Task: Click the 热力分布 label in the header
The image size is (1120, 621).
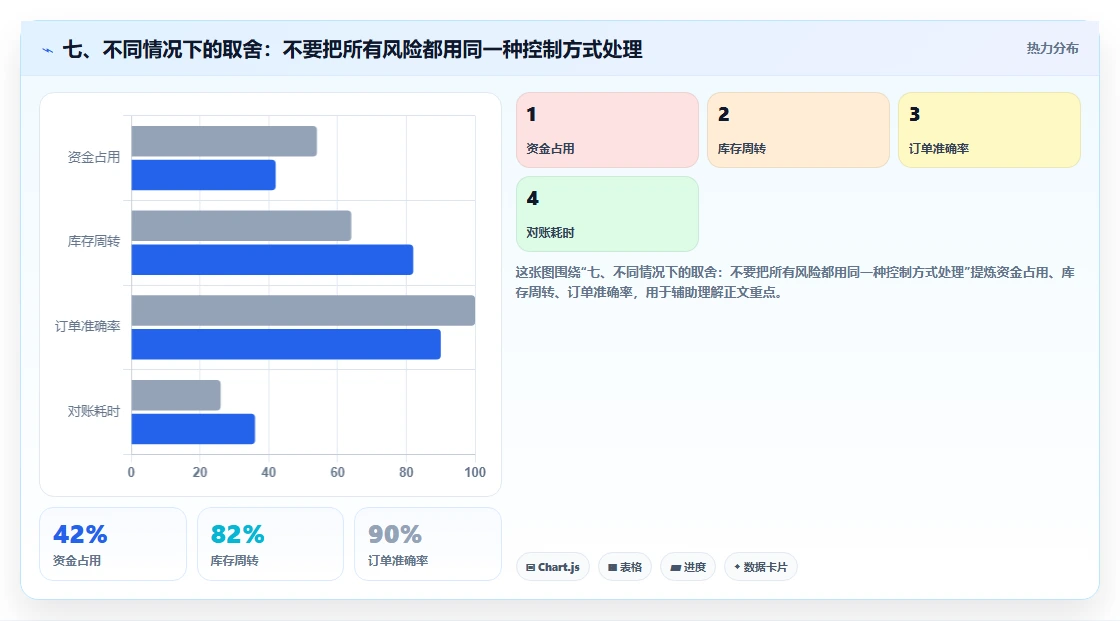Action: click(x=1052, y=49)
